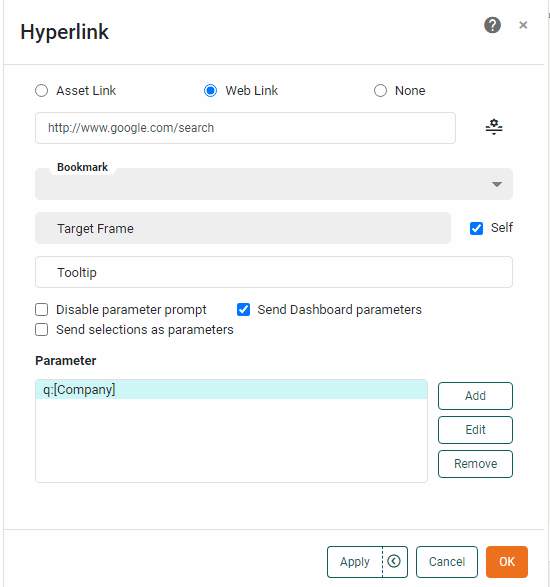Select the None radio button
550x587 pixels.
(380, 91)
